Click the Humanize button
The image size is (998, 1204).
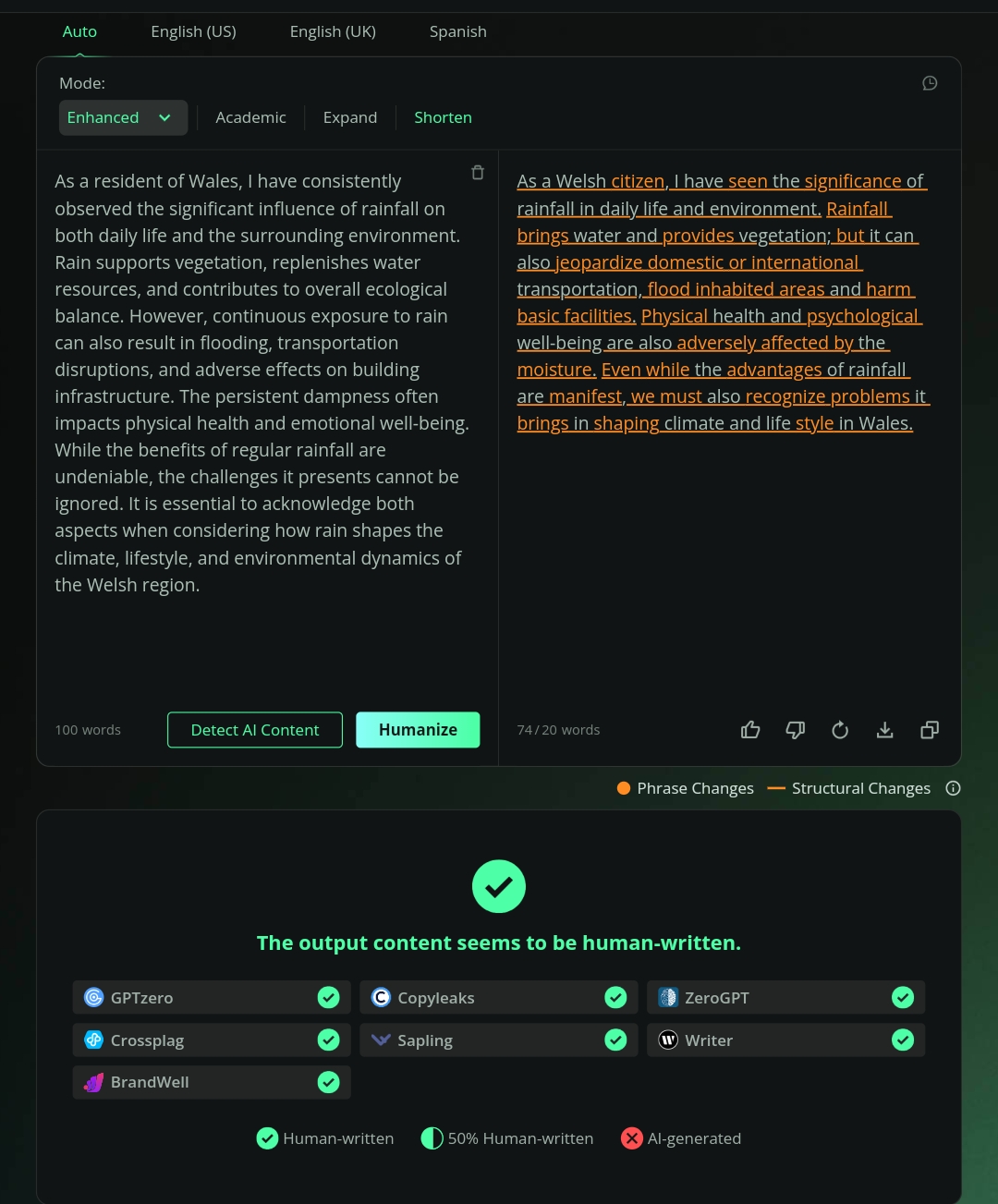(418, 730)
